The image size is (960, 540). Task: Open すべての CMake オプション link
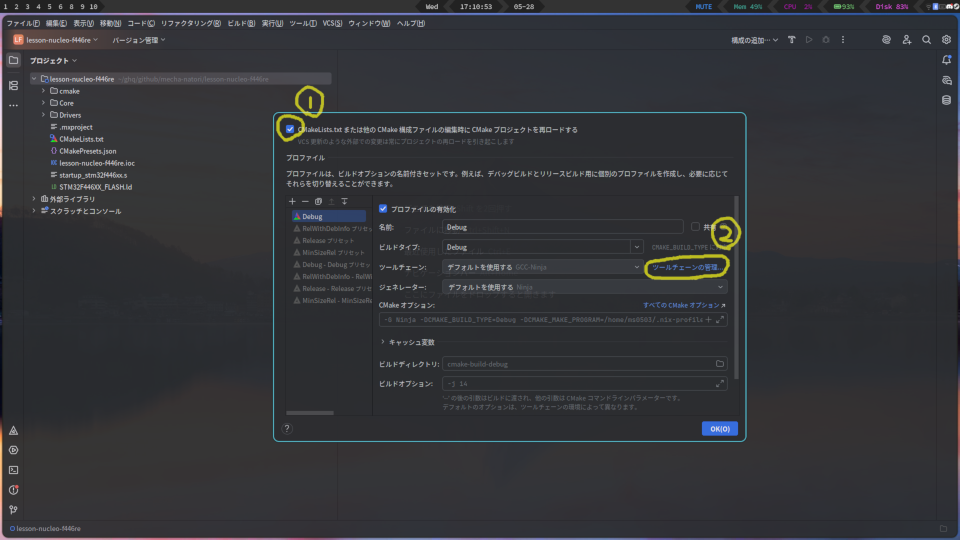point(681,305)
